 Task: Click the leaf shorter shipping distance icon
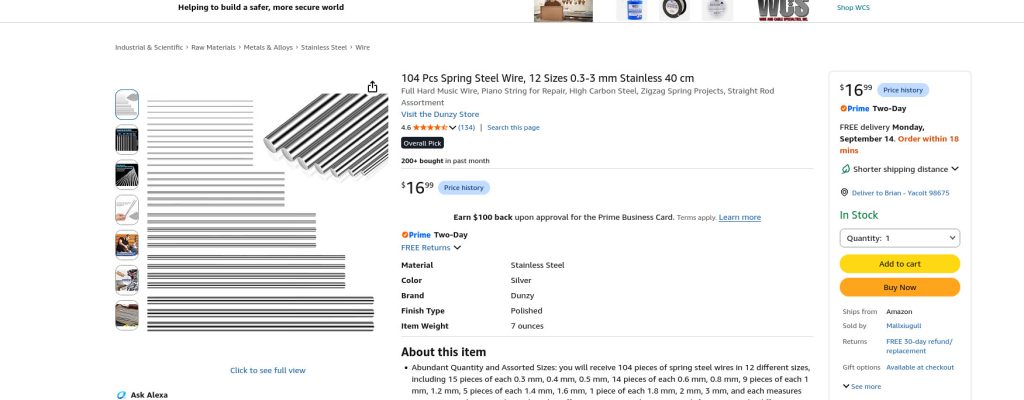click(846, 169)
